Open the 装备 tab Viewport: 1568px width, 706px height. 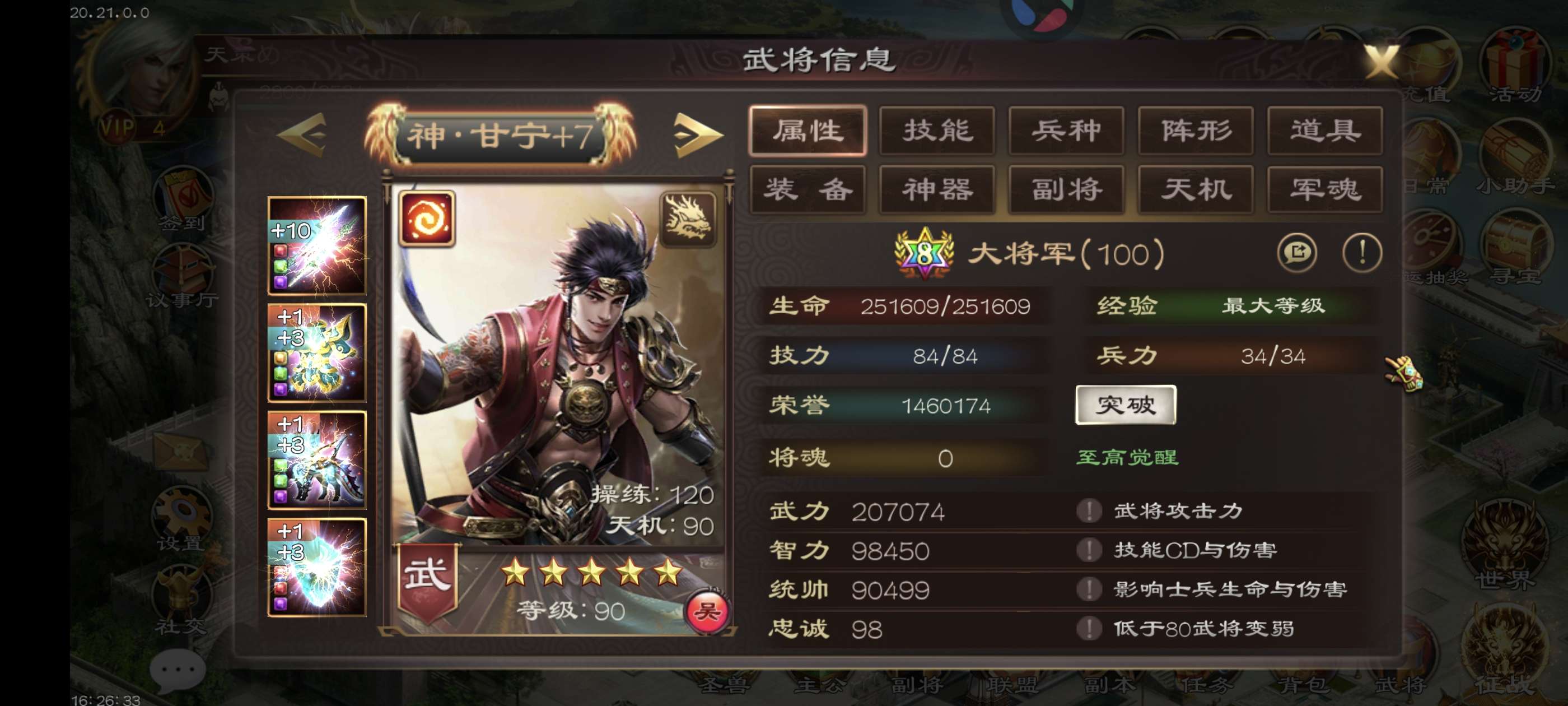coord(808,189)
